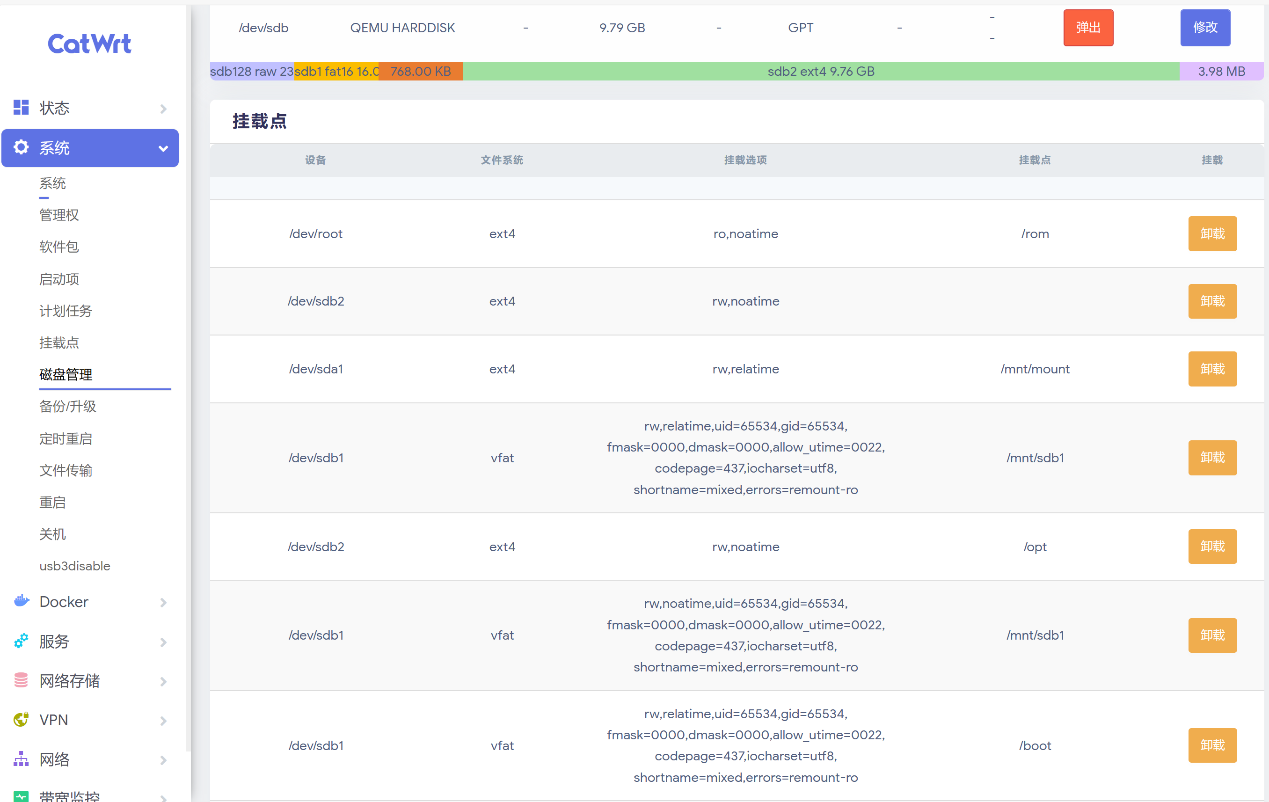
Task: Click the services gears icon
Action: (x=21, y=641)
